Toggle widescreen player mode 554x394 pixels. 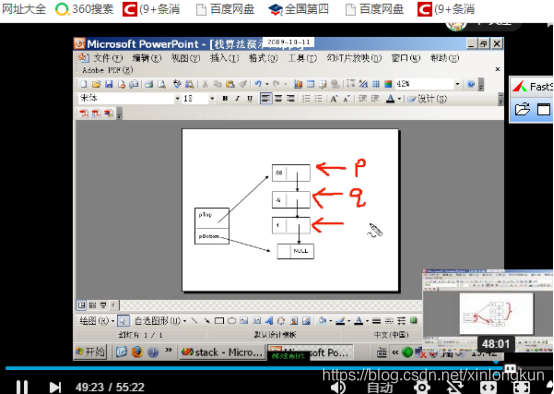[x=488, y=388]
